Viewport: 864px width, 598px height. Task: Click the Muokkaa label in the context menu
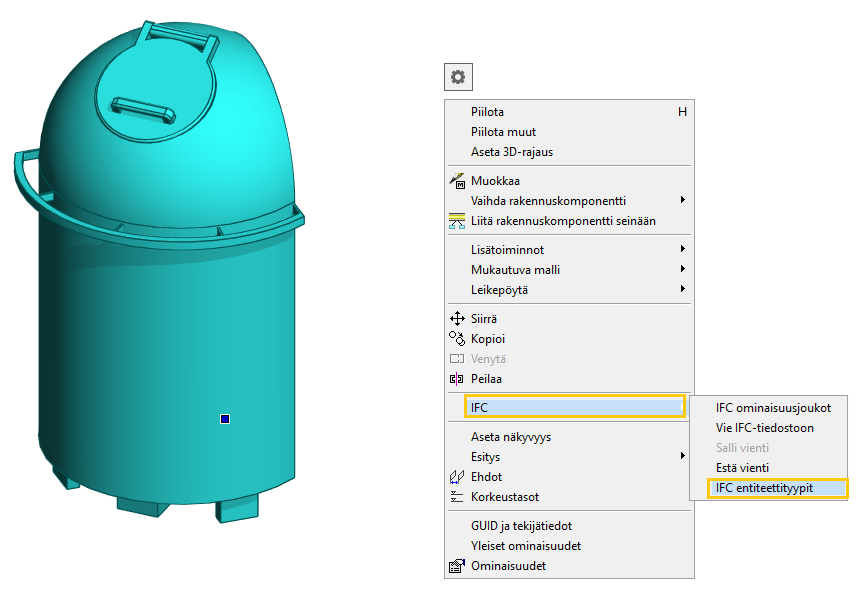[x=495, y=181]
